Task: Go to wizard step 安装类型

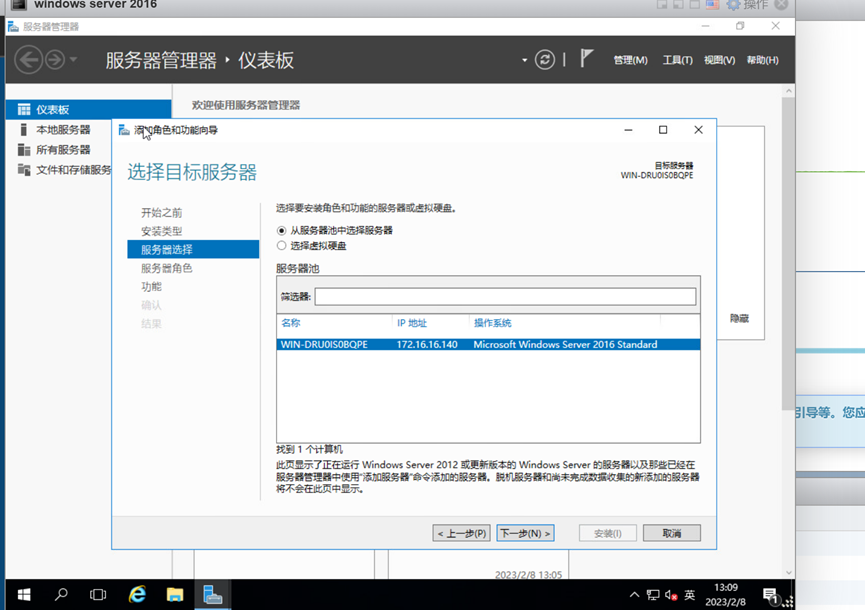Action: coord(162,231)
